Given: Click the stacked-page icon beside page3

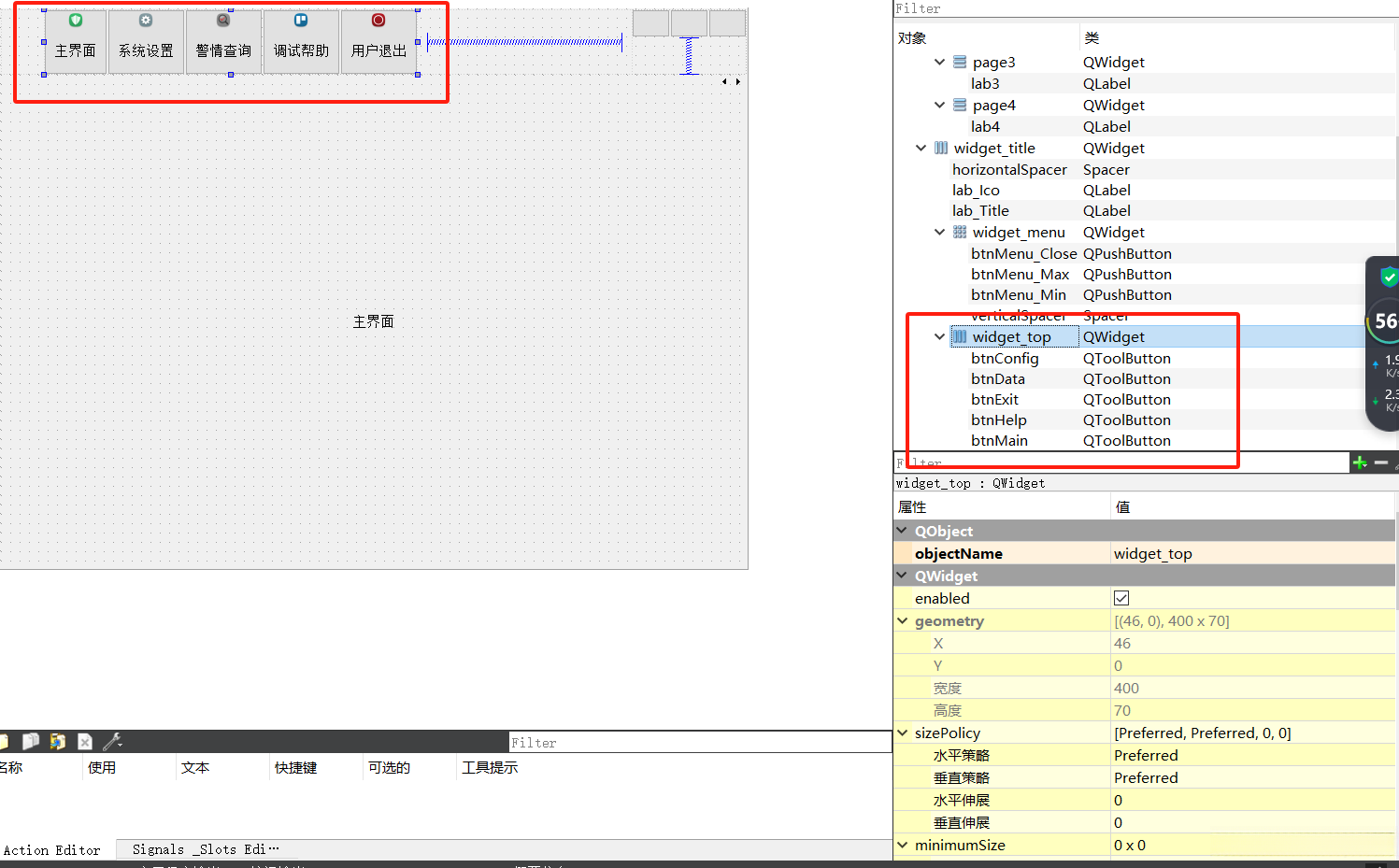Looking at the screenshot, I should 960,63.
